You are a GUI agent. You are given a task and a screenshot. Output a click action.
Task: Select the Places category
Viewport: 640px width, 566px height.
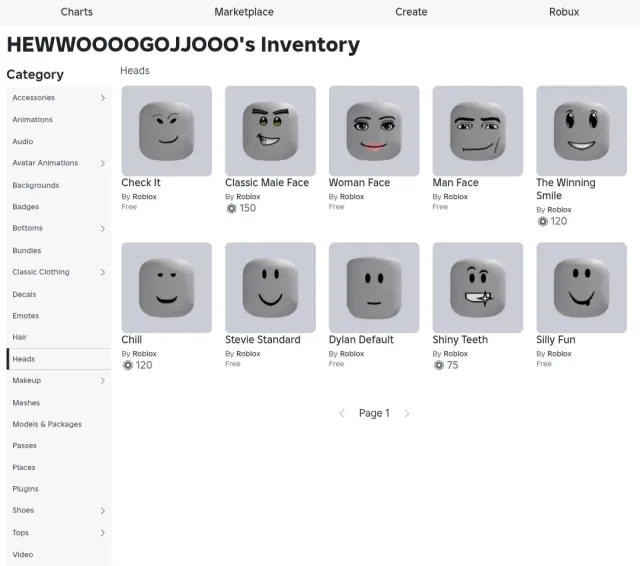pos(58,468)
